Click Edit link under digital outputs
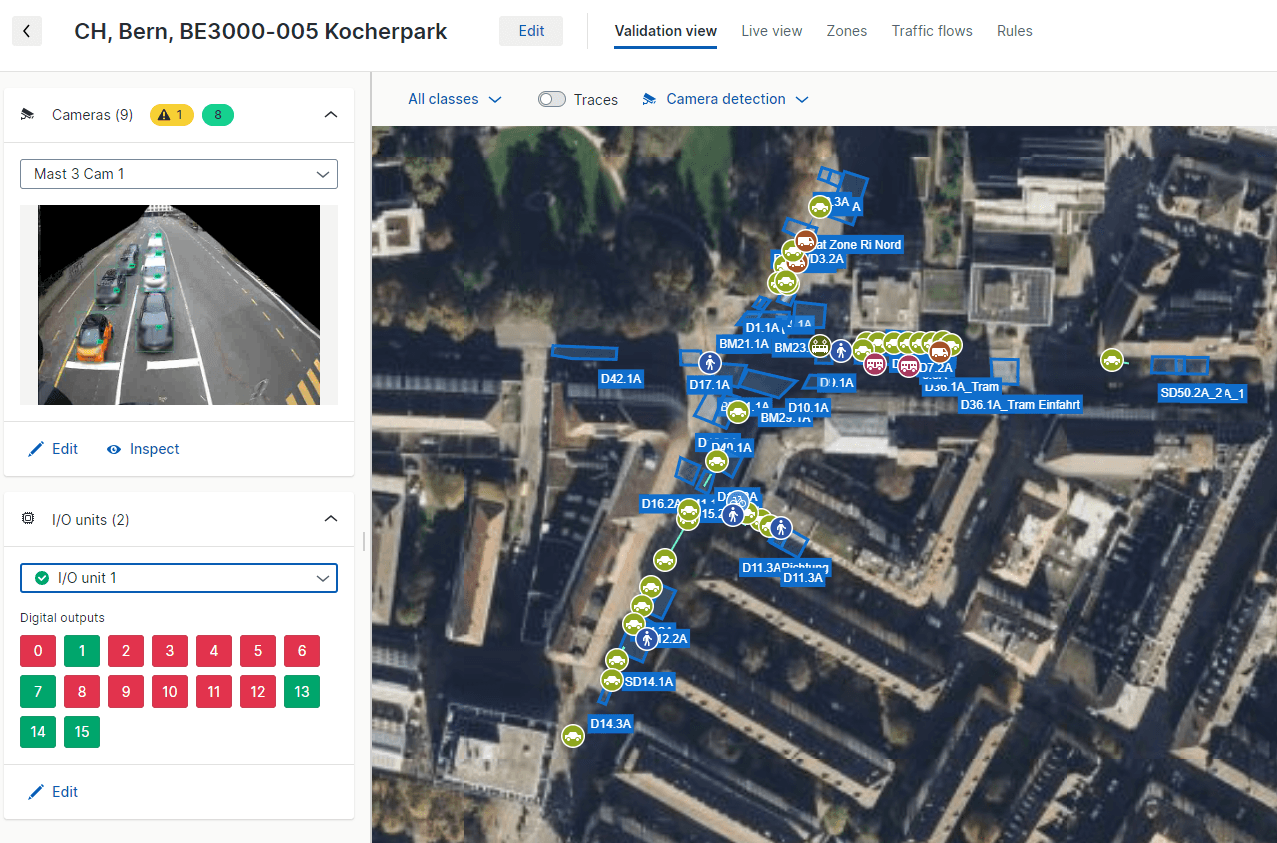 coord(53,792)
